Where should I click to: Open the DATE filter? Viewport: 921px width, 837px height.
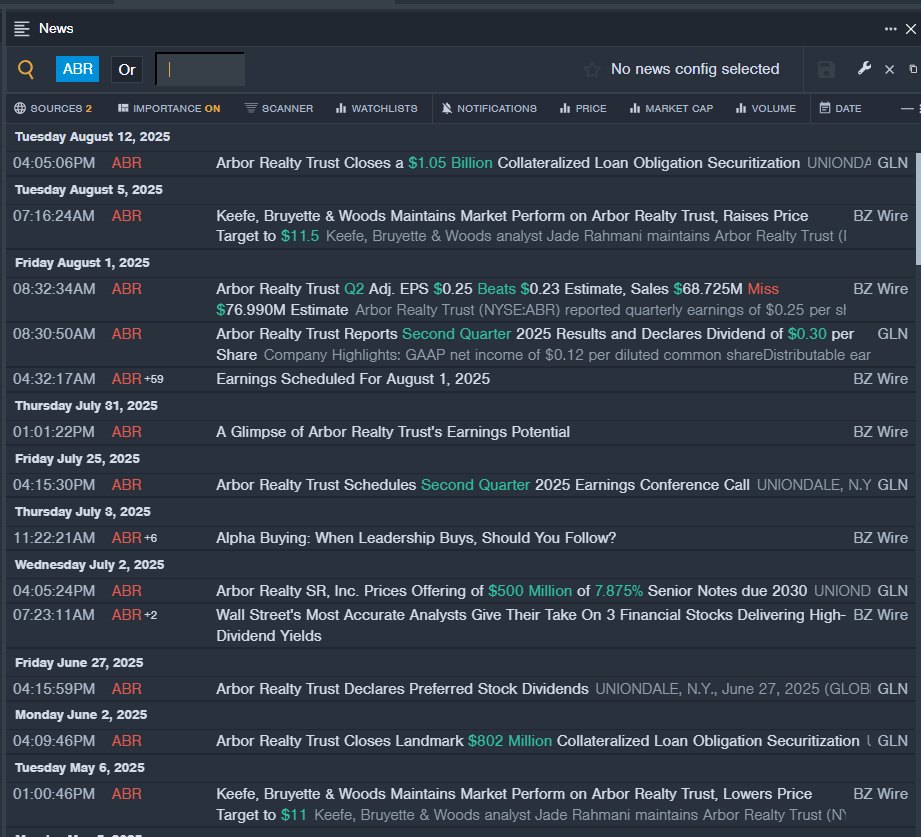(x=841, y=108)
